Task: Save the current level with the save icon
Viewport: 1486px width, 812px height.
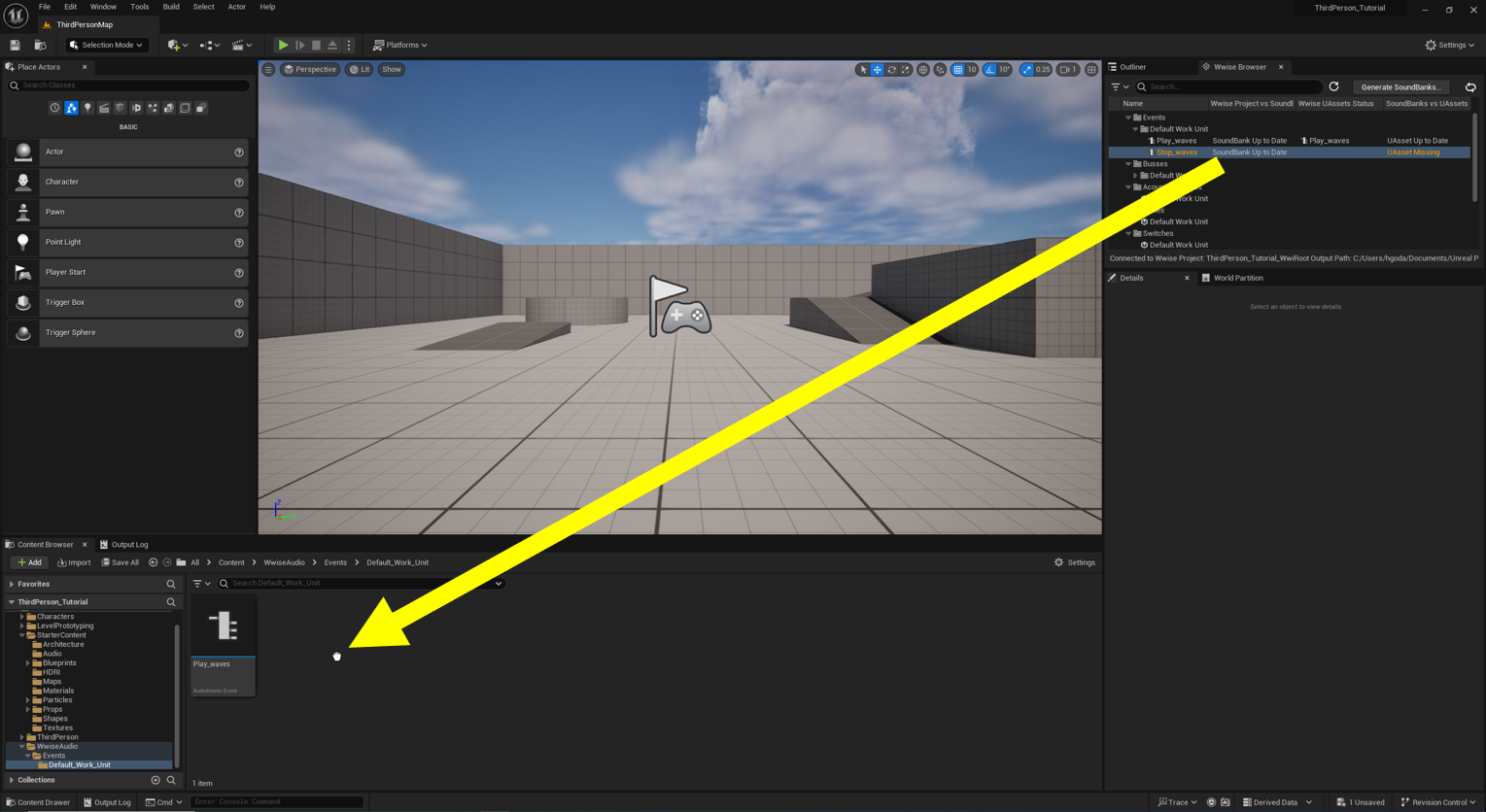Action: [15, 45]
